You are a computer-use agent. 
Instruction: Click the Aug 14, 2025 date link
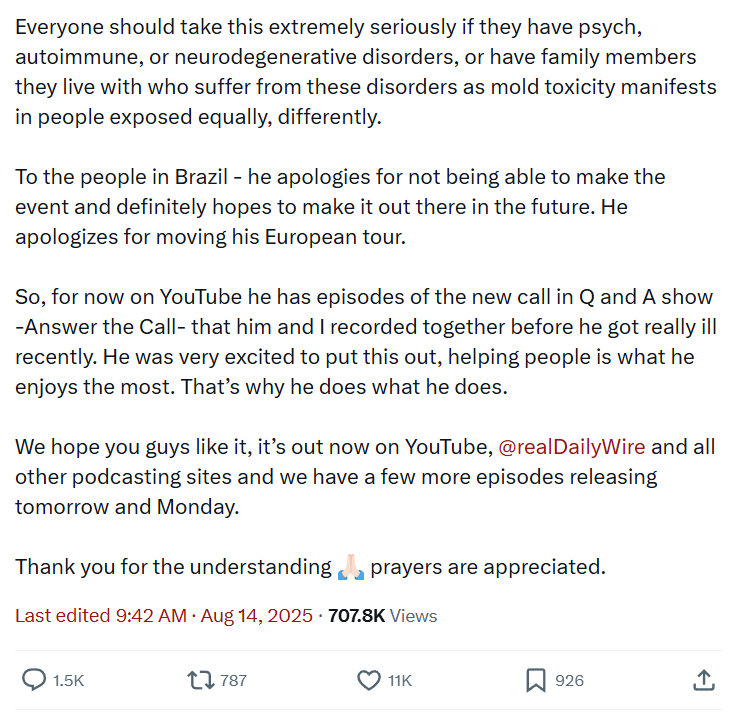(256, 616)
